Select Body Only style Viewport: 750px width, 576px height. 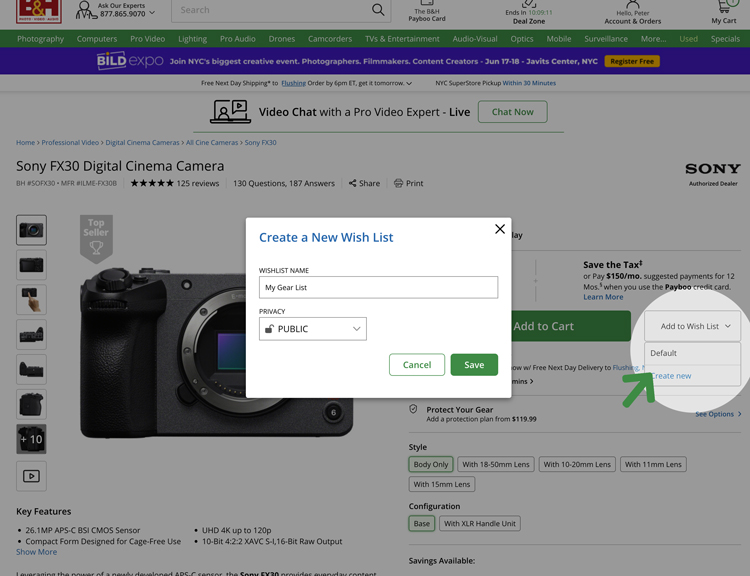[x=430, y=464]
